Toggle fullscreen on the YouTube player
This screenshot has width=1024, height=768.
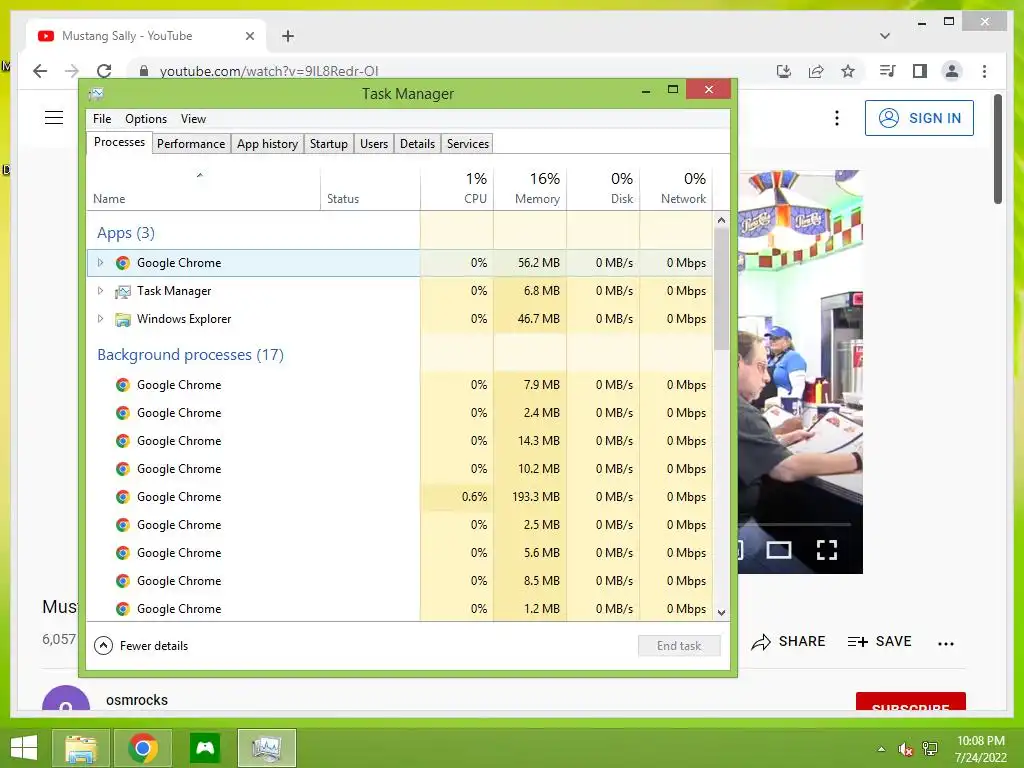click(x=827, y=550)
